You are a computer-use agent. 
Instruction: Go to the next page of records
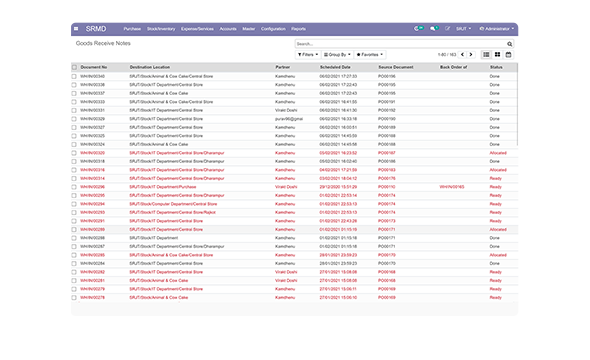[x=471, y=55]
